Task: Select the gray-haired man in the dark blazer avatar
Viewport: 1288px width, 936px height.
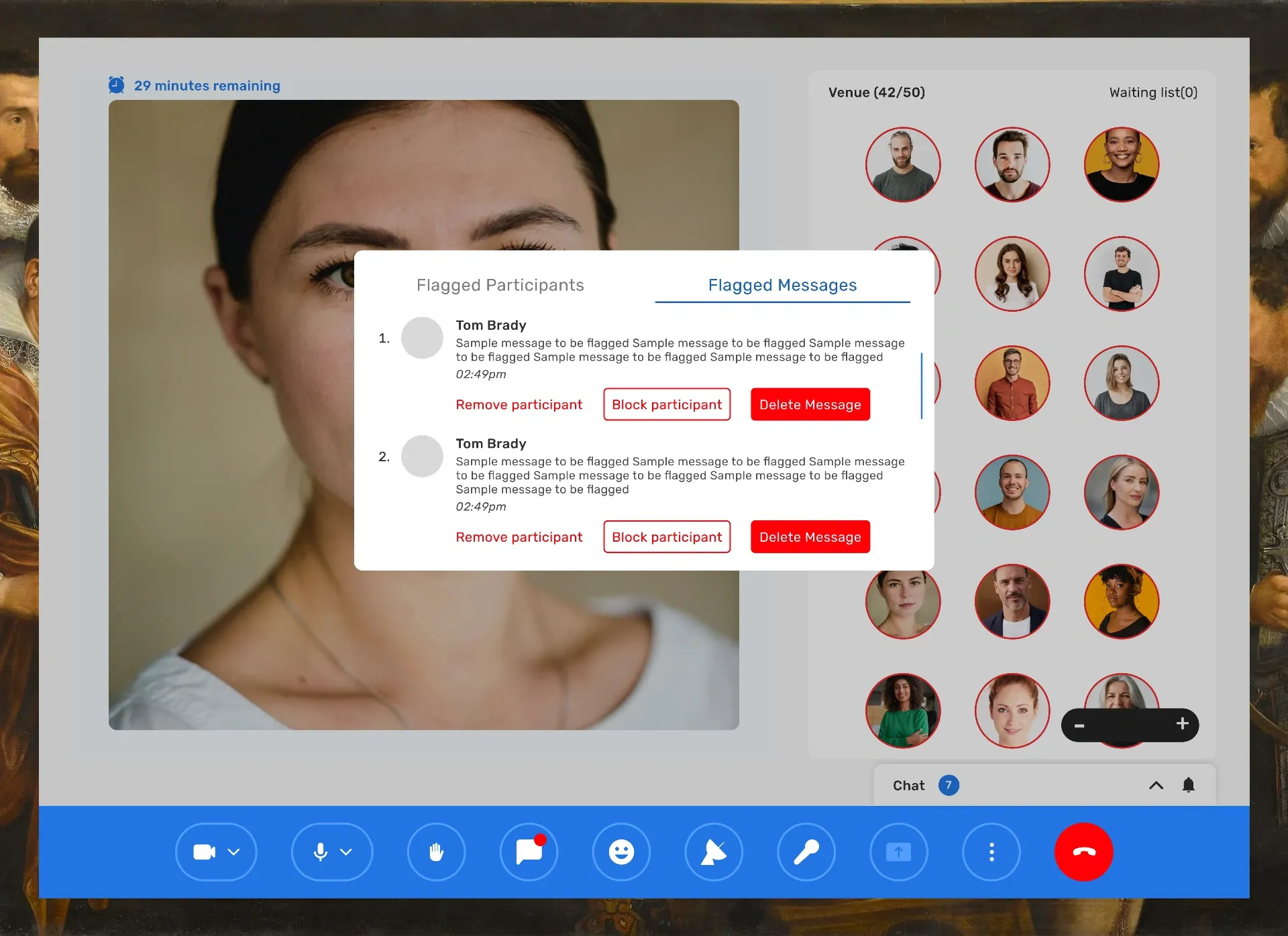Action: (x=1012, y=601)
